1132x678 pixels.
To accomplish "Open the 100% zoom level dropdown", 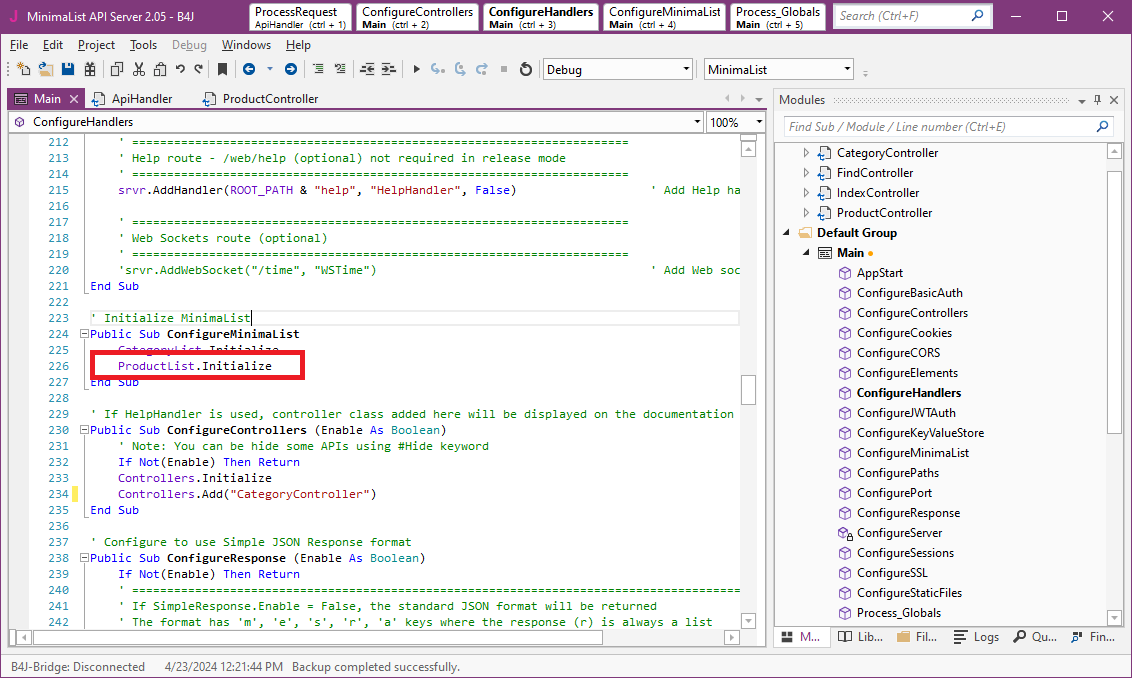I will (759, 122).
